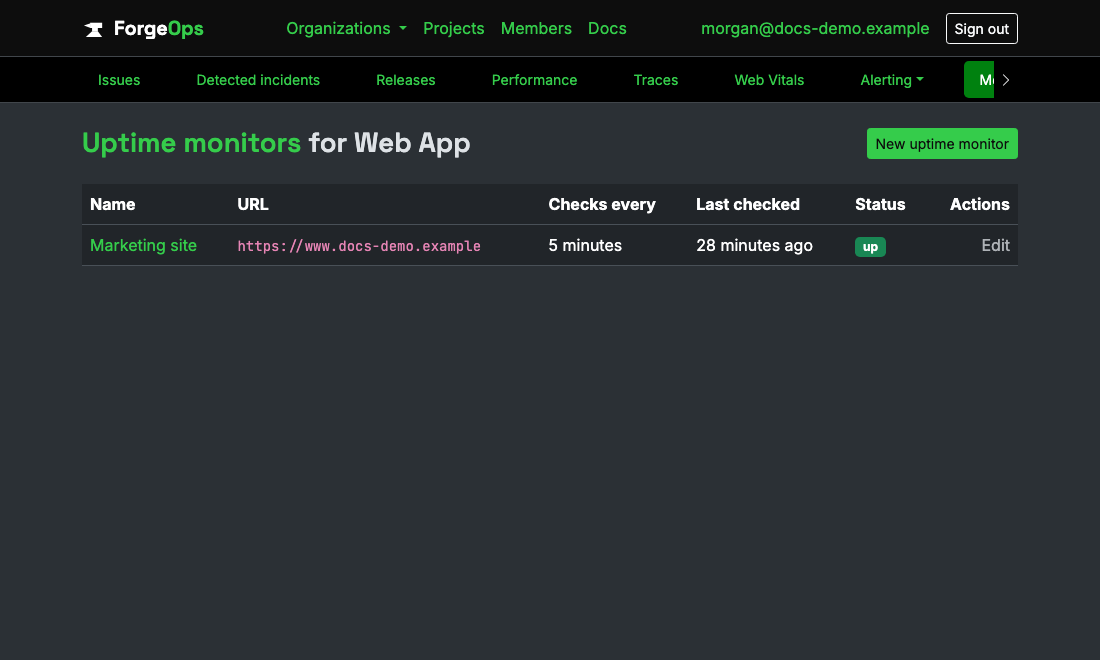Click the '5 minutes' interval cell
Image resolution: width=1100 pixels, height=660 pixels.
585,245
